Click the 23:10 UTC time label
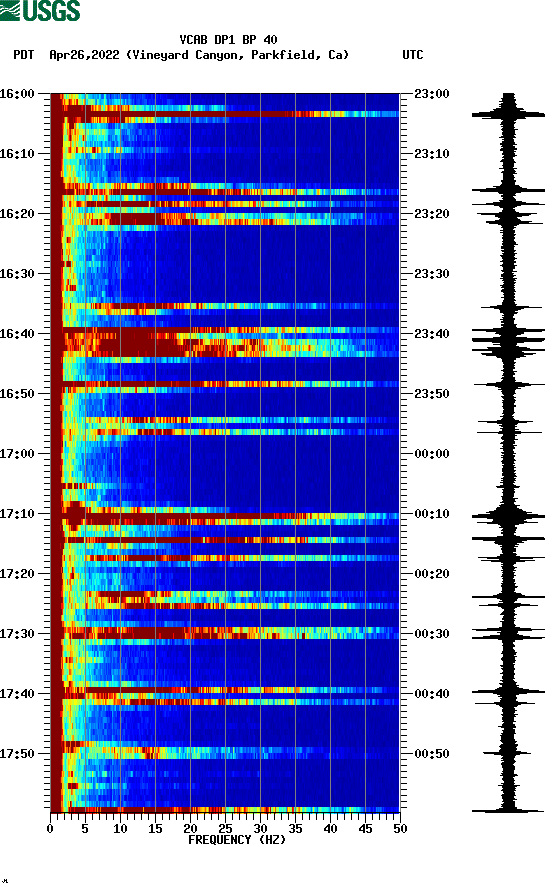 (432, 154)
